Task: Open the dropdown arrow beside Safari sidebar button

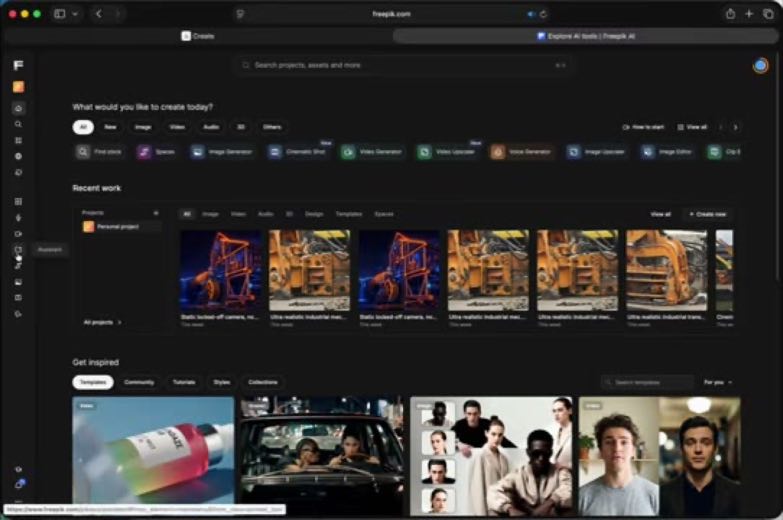Action: 75,14
